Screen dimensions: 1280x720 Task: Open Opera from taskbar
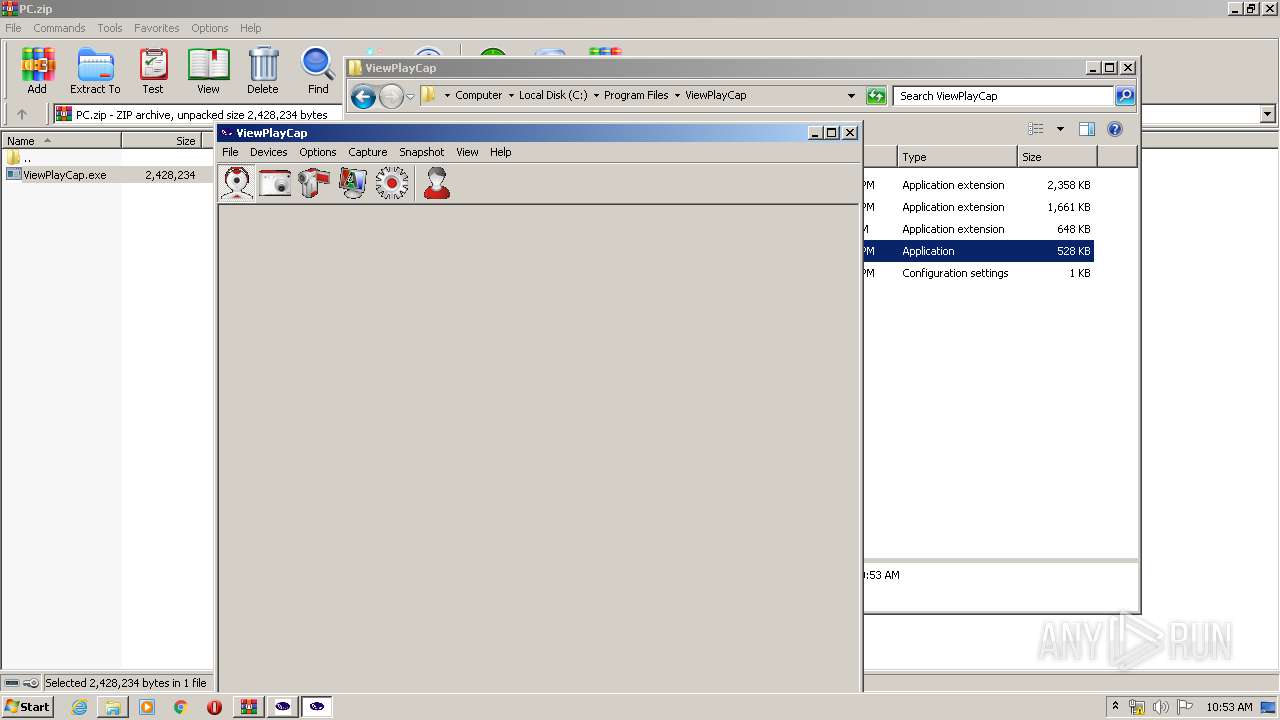[x=214, y=707]
